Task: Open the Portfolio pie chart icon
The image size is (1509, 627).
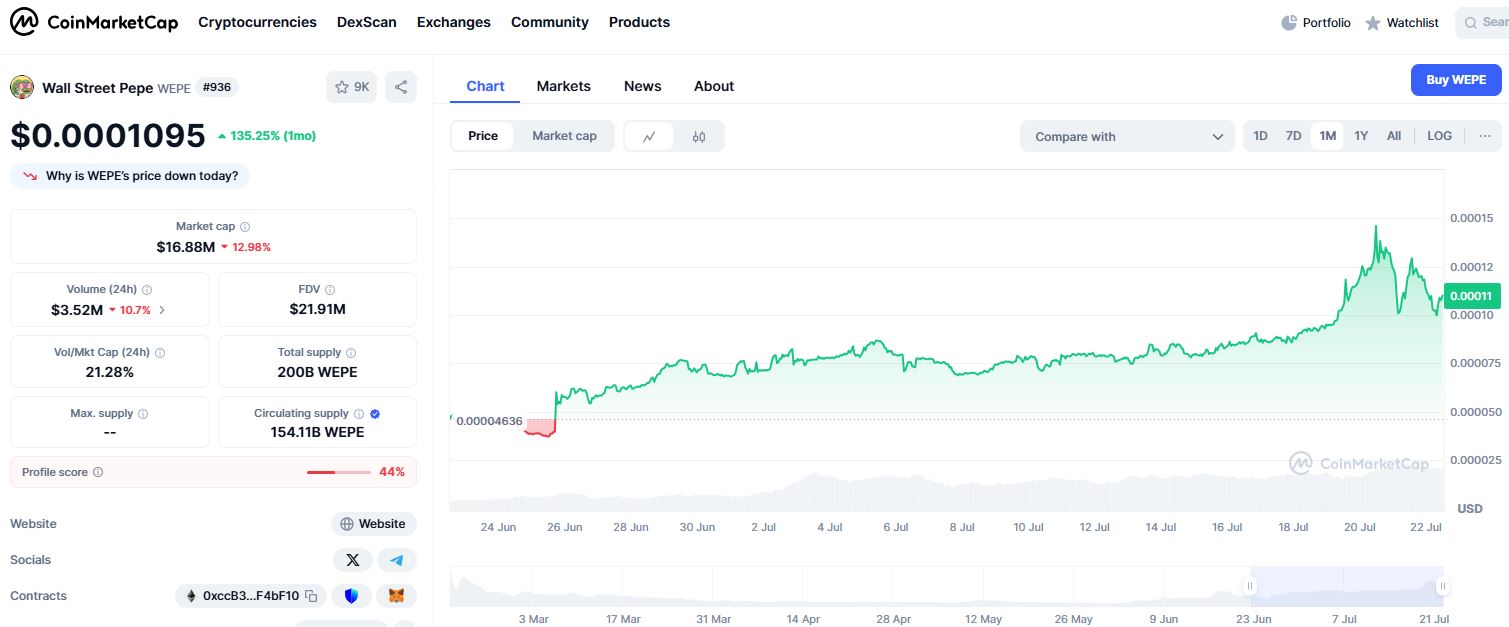Action: pyautogui.click(x=1289, y=22)
